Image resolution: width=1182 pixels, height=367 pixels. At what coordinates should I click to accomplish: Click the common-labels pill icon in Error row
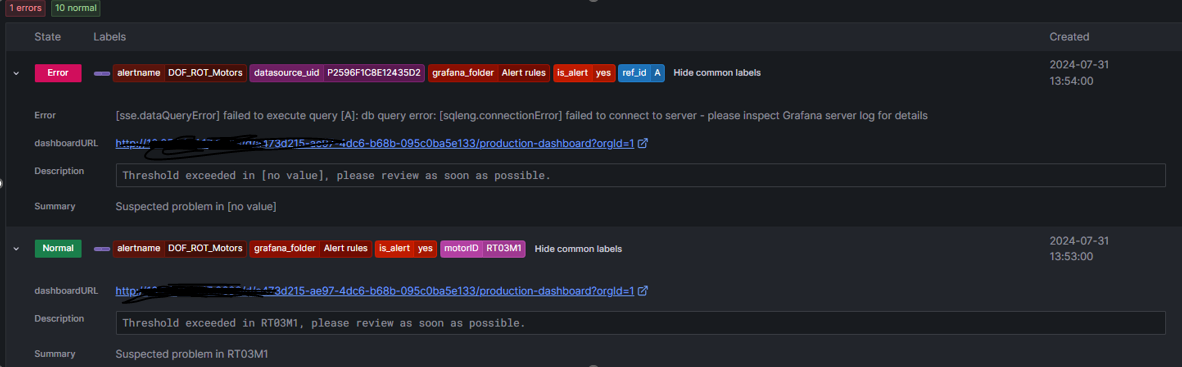click(x=102, y=73)
